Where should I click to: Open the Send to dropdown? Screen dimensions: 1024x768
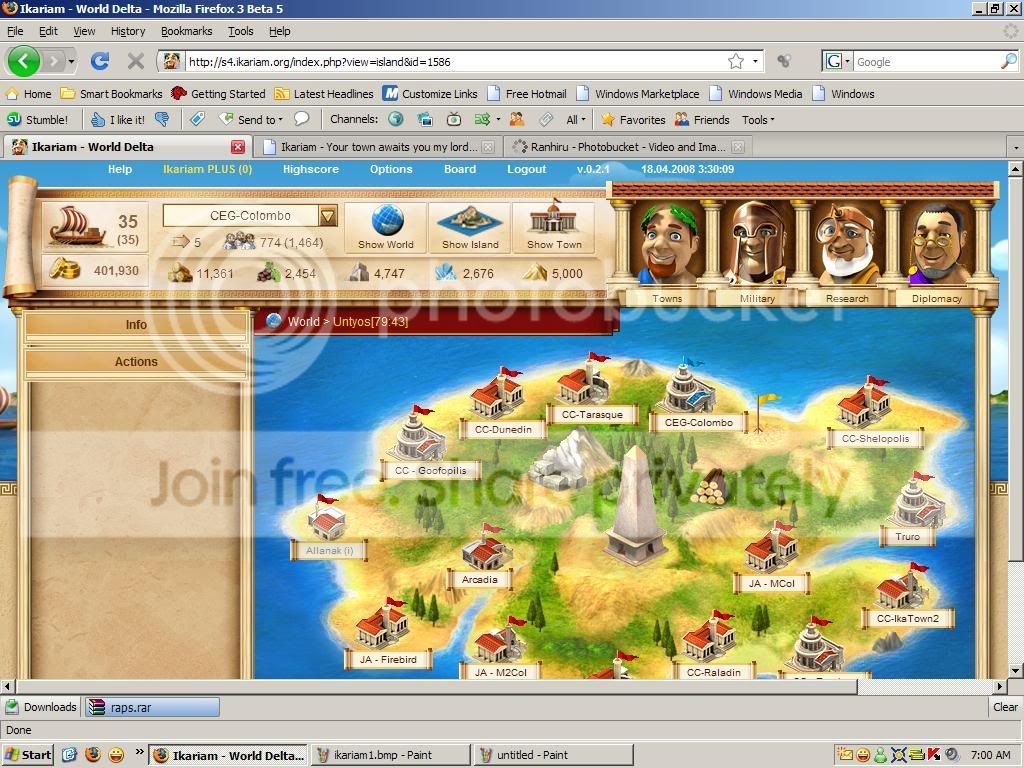tap(251, 120)
